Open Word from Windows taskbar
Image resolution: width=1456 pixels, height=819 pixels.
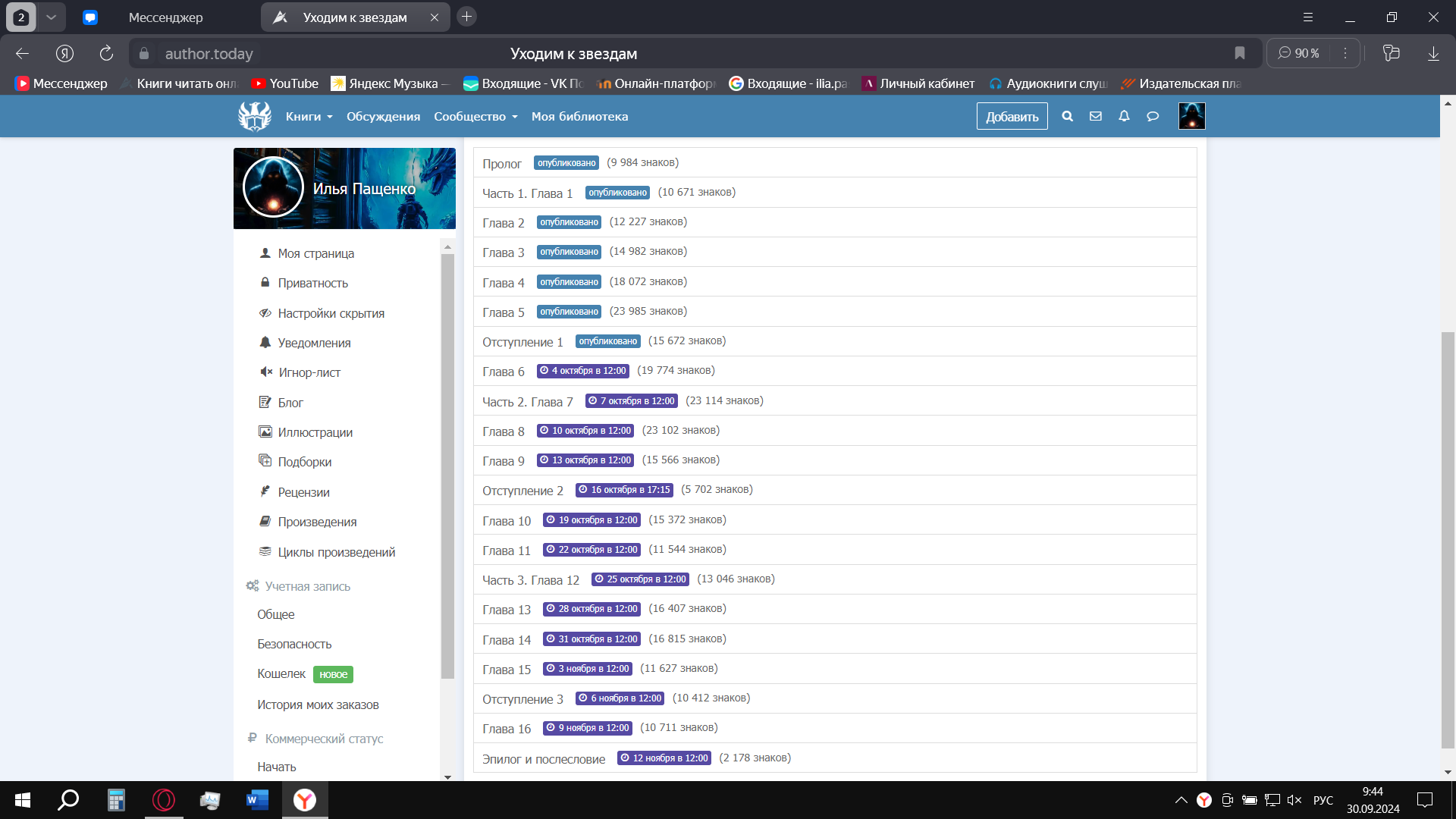(257, 800)
